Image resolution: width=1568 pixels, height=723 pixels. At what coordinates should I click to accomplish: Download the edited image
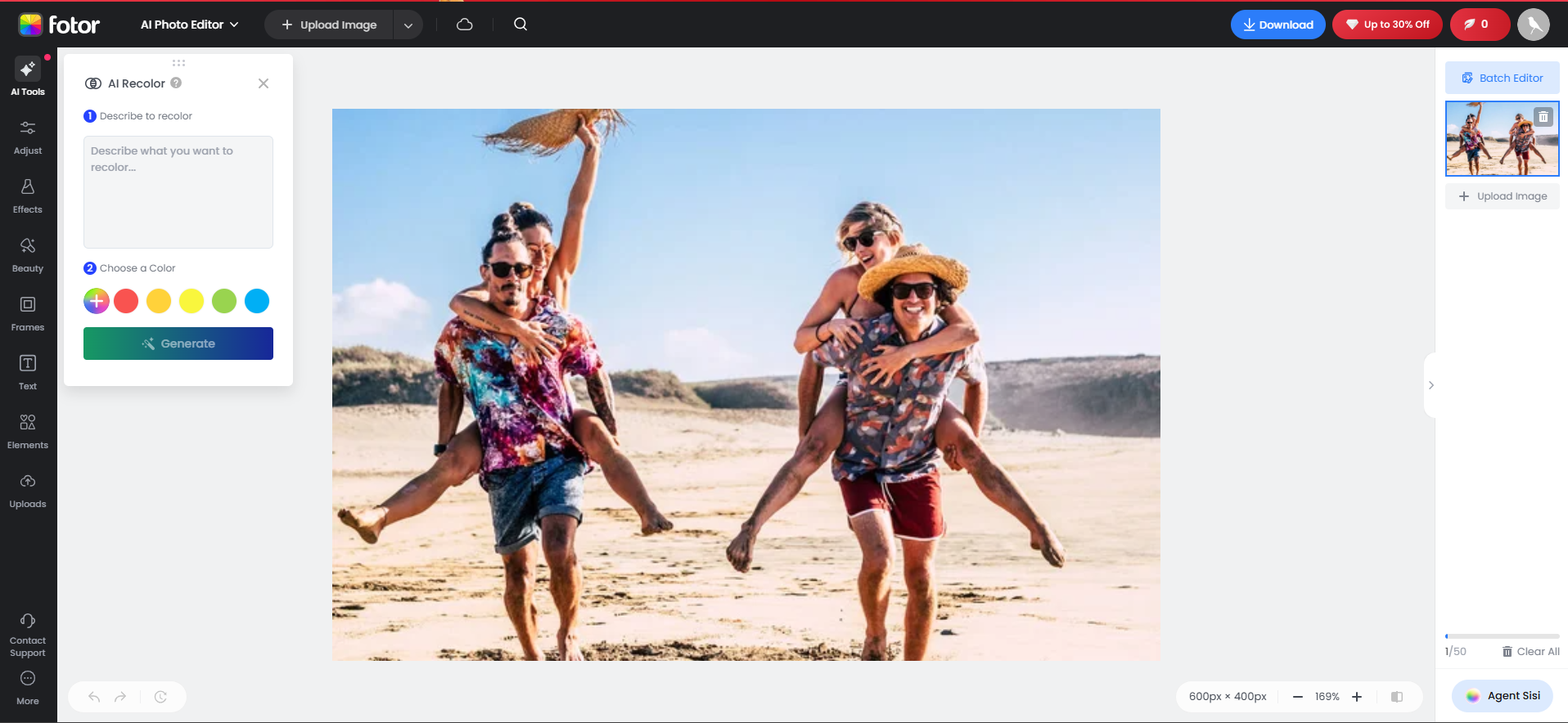[1278, 25]
